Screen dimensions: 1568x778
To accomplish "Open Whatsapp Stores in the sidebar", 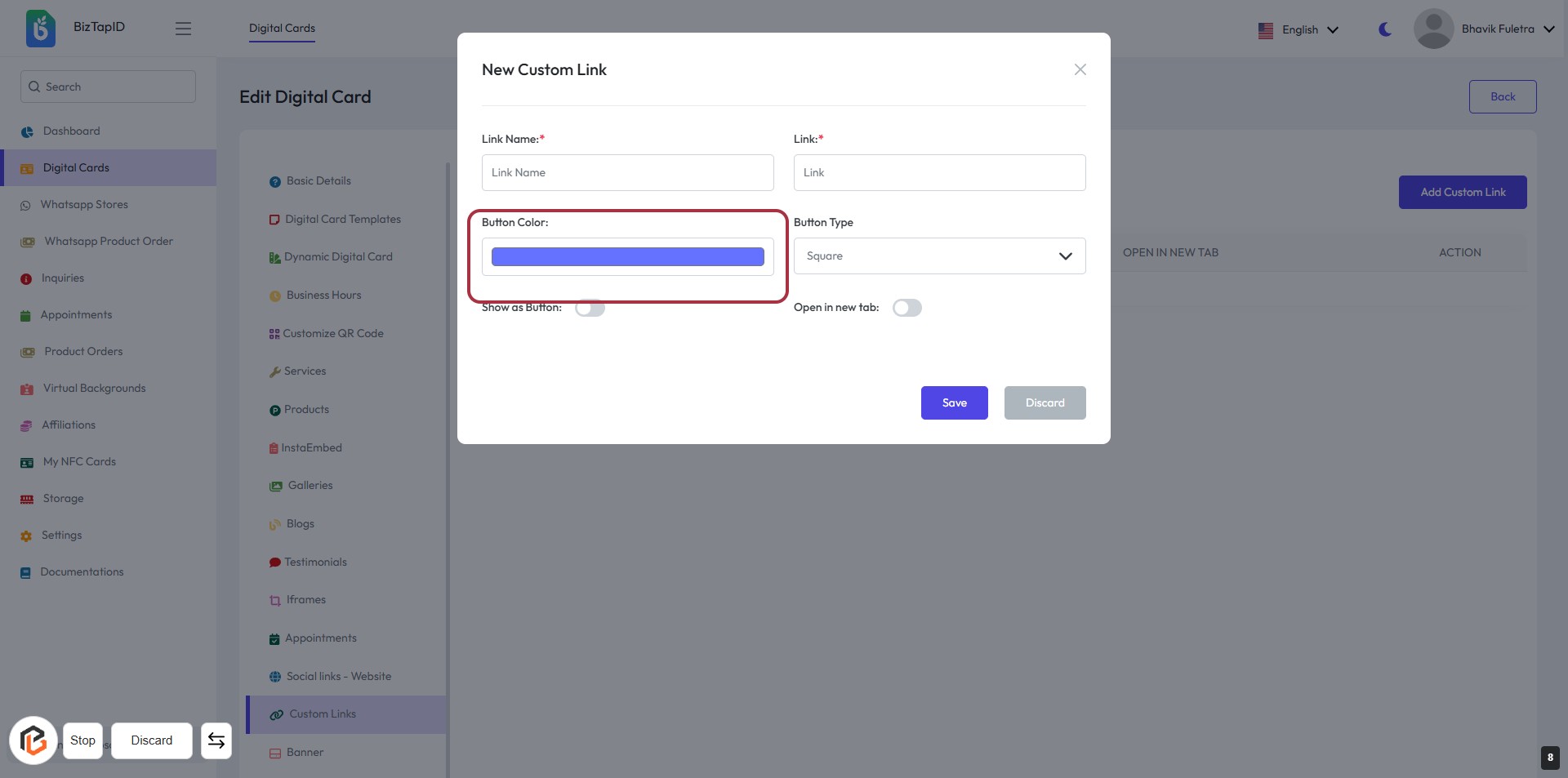I will coord(84,205).
